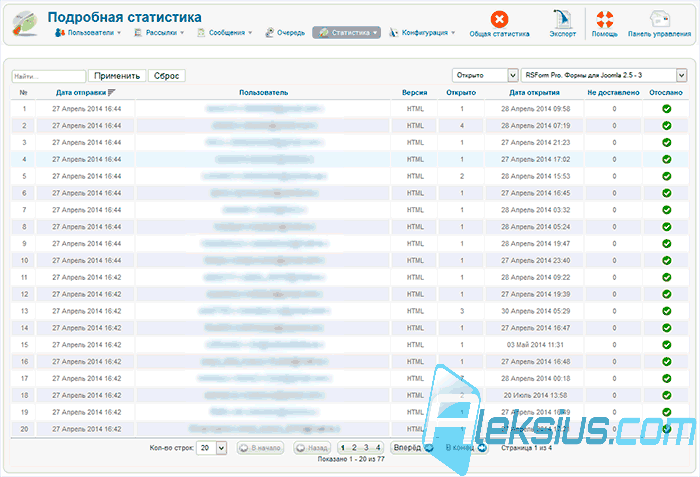Click the Вперёд pagination button

coord(412,448)
